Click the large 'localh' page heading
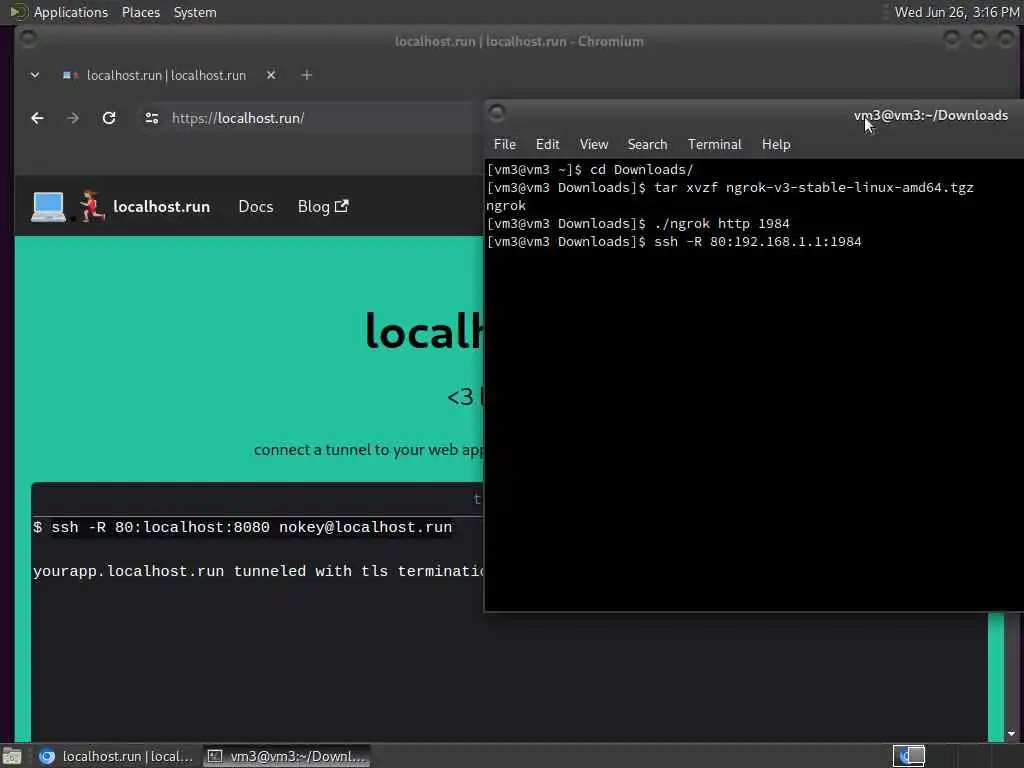The height and width of the screenshot is (768, 1024). point(424,331)
